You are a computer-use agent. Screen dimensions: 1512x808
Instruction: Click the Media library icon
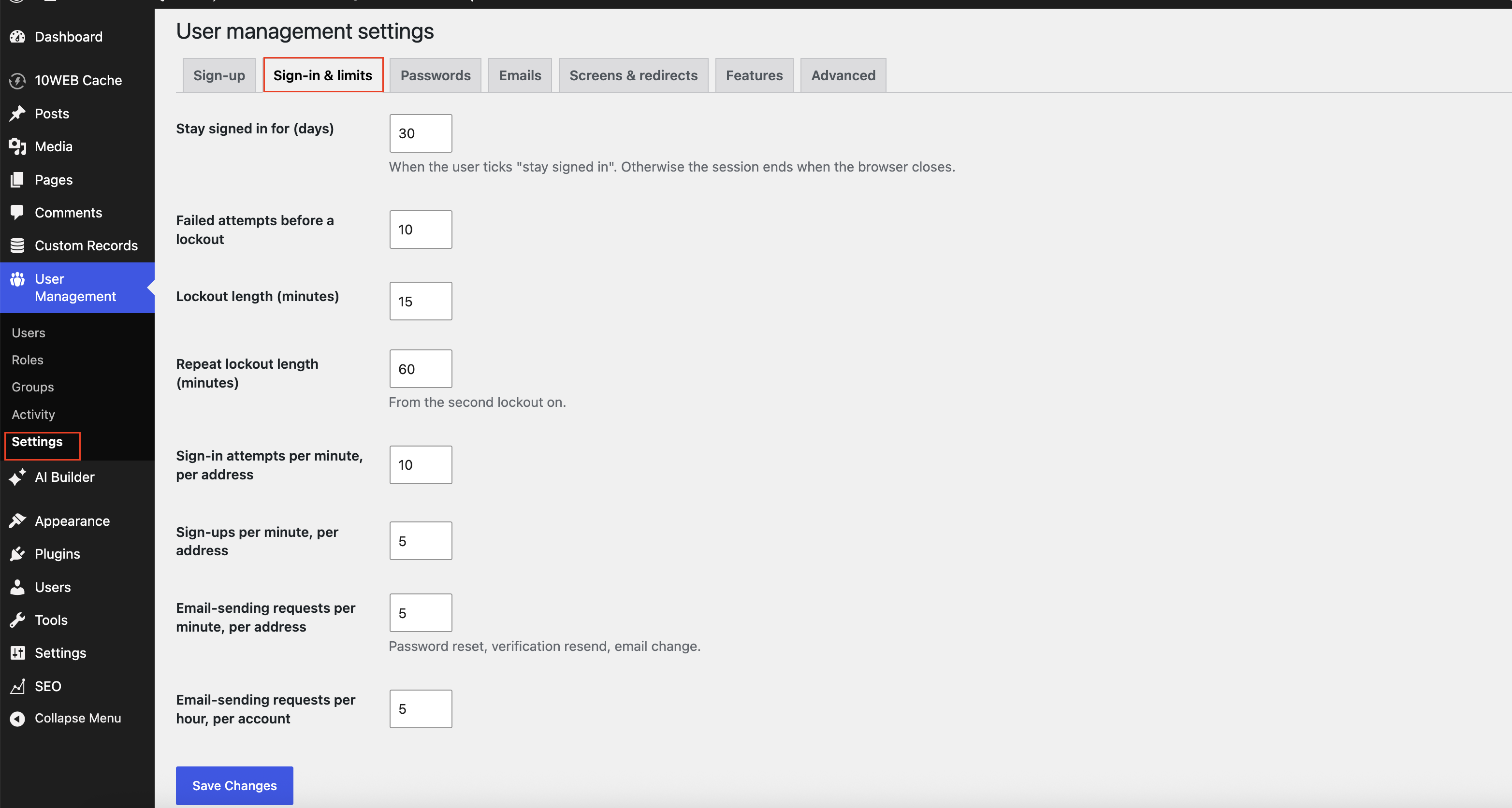[x=17, y=147]
